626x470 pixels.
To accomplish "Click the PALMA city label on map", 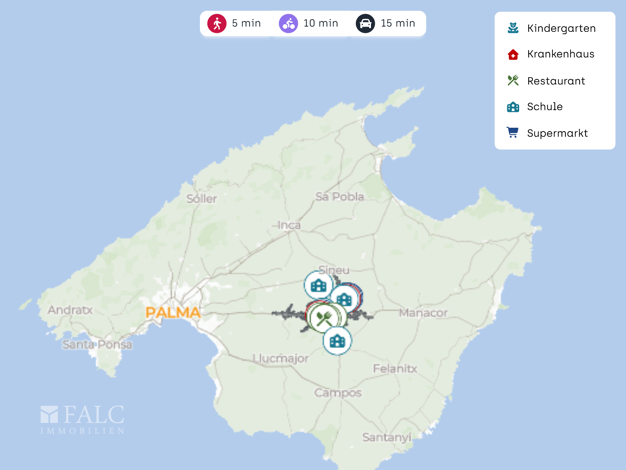I will click(x=173, y=312).
